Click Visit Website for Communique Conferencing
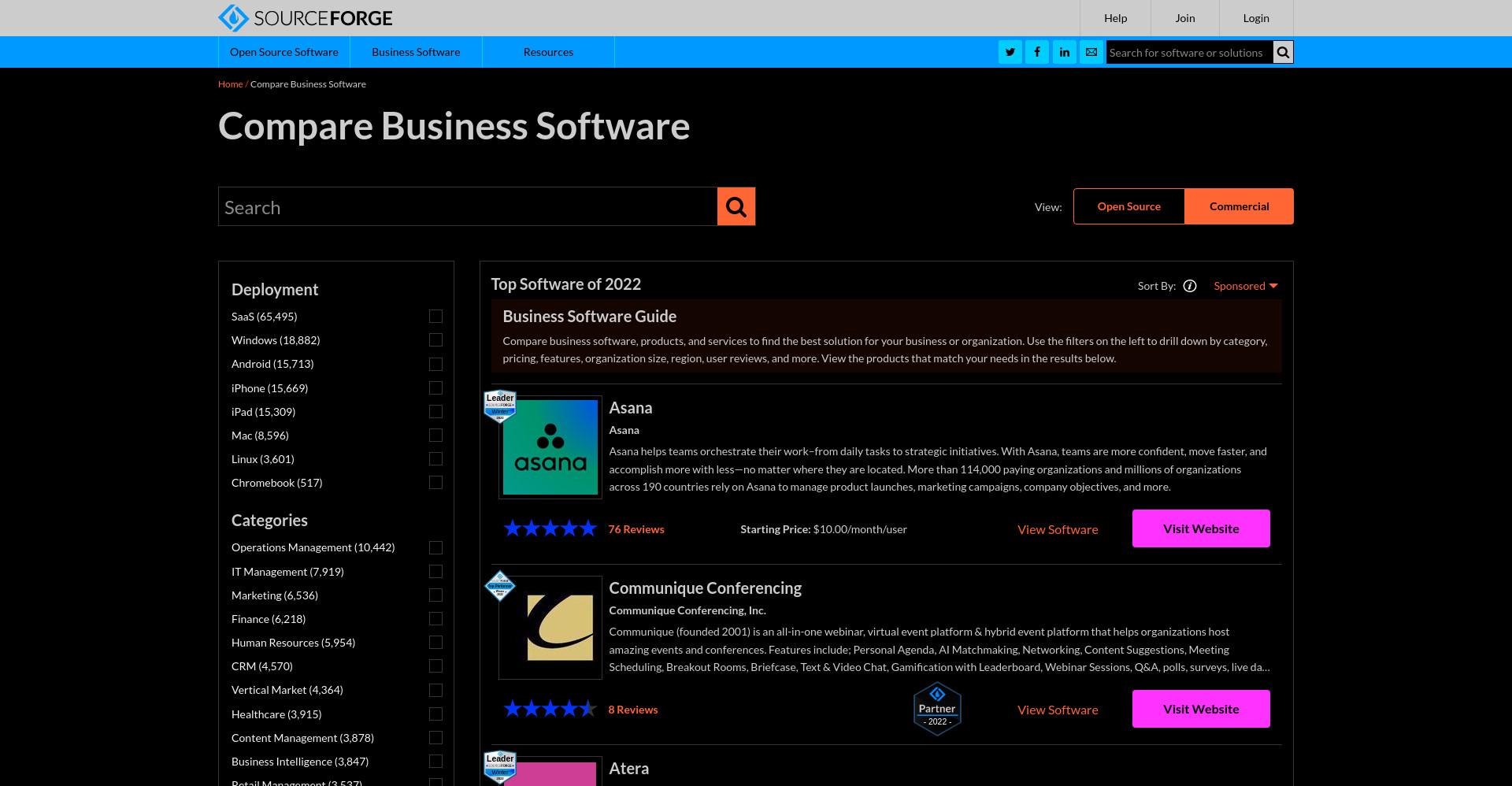This screenshot has width=1512, height=786. coord(1201,709)
